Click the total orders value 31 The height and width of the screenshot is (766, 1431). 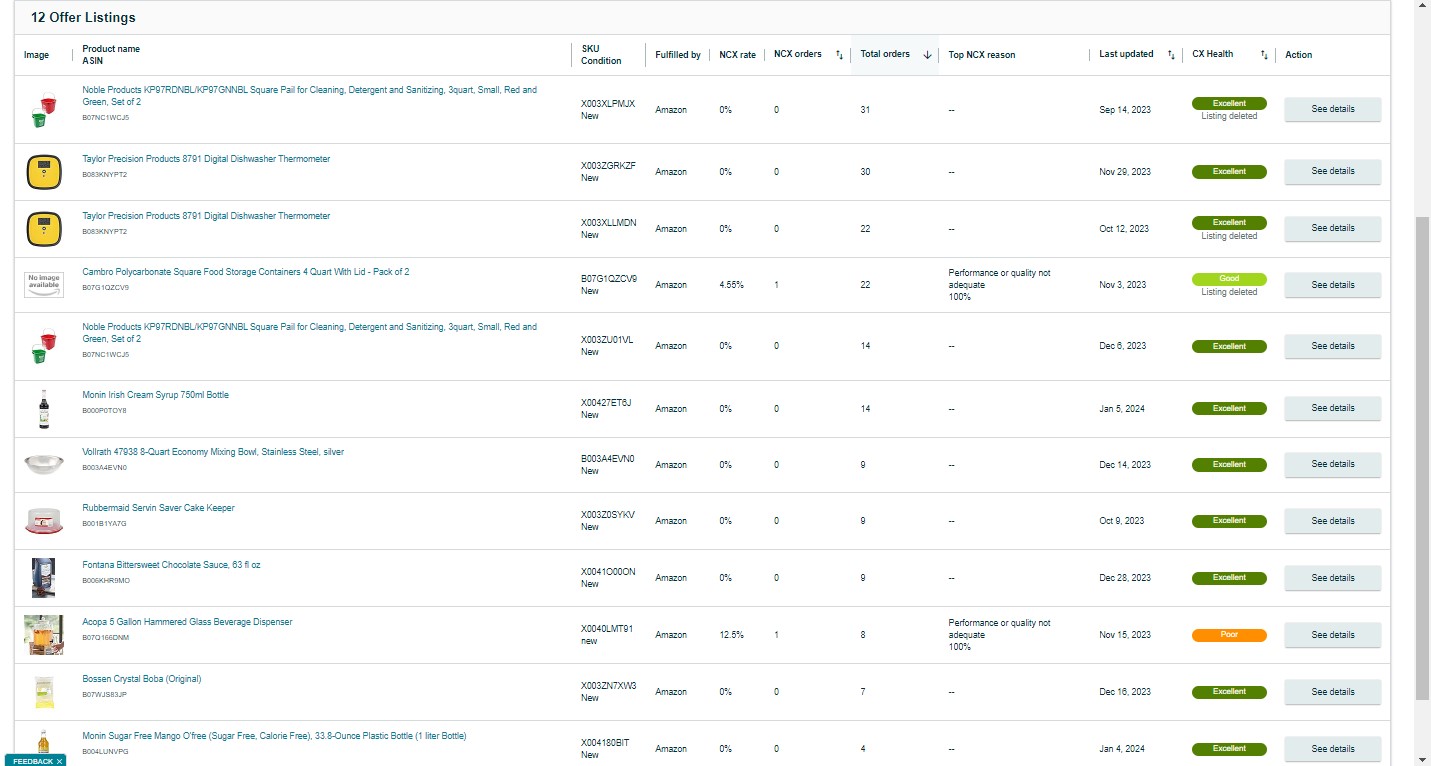point(865,110)
